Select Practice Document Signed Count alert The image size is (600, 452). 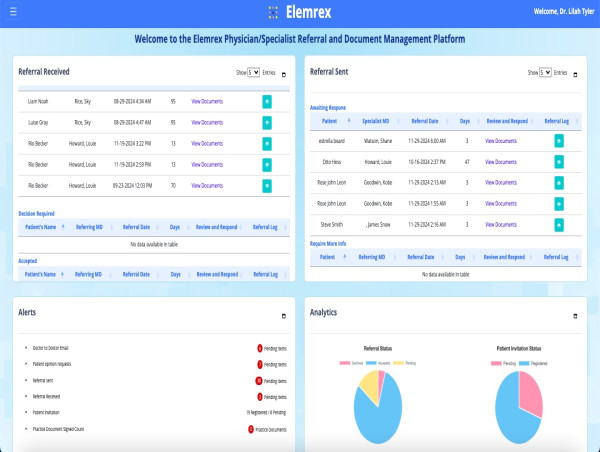(59, 429)
